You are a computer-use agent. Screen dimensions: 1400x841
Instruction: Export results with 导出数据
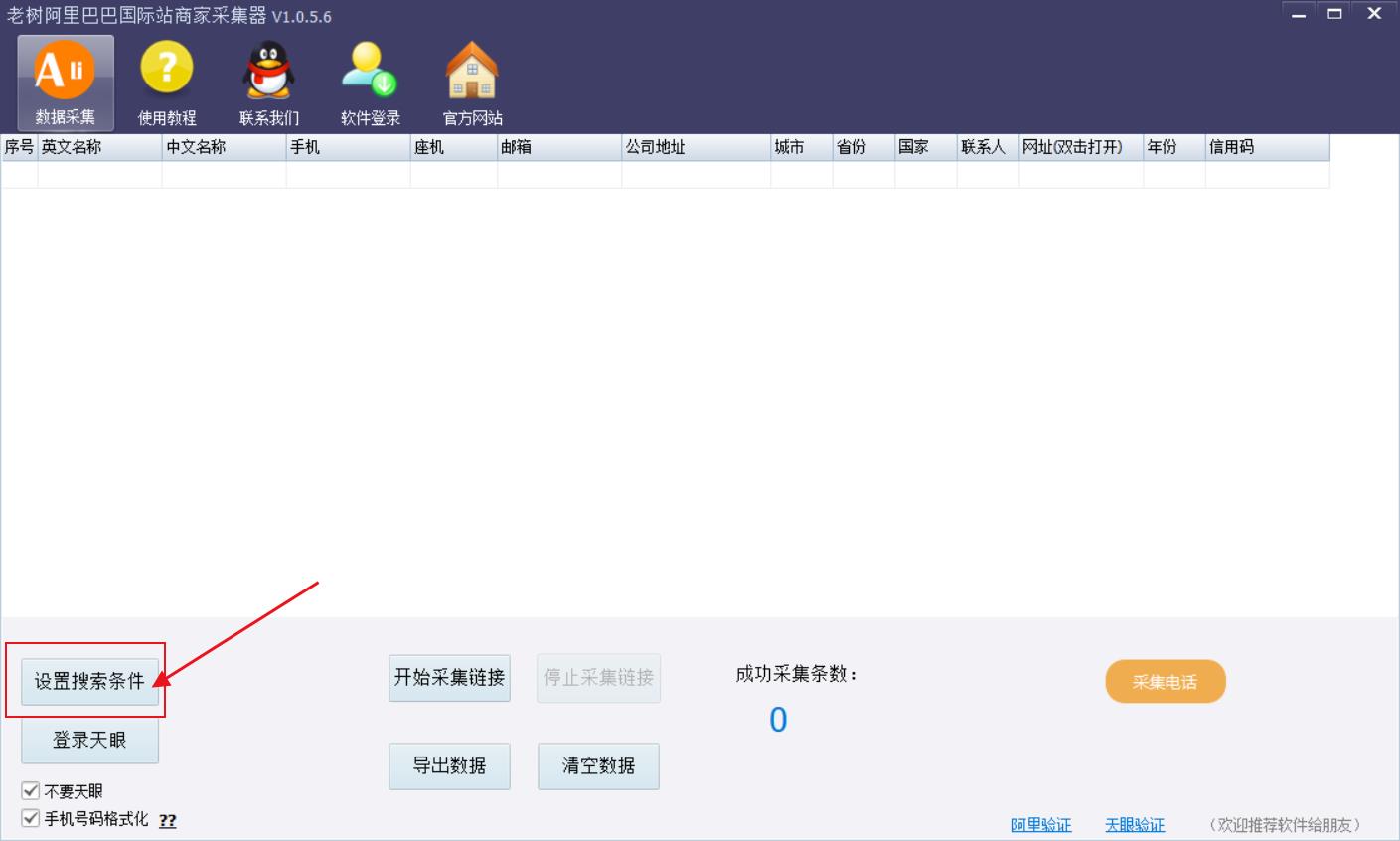(x=449, y=766)
